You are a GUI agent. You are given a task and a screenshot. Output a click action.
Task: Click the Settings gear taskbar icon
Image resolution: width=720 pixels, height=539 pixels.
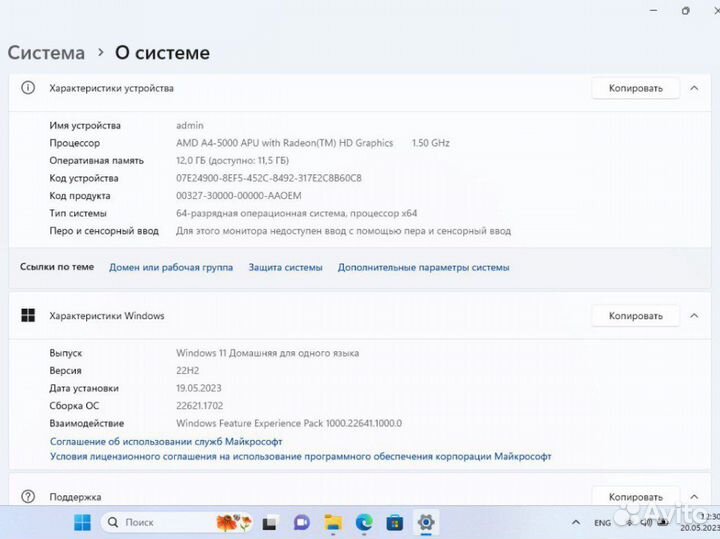point(426,522)
